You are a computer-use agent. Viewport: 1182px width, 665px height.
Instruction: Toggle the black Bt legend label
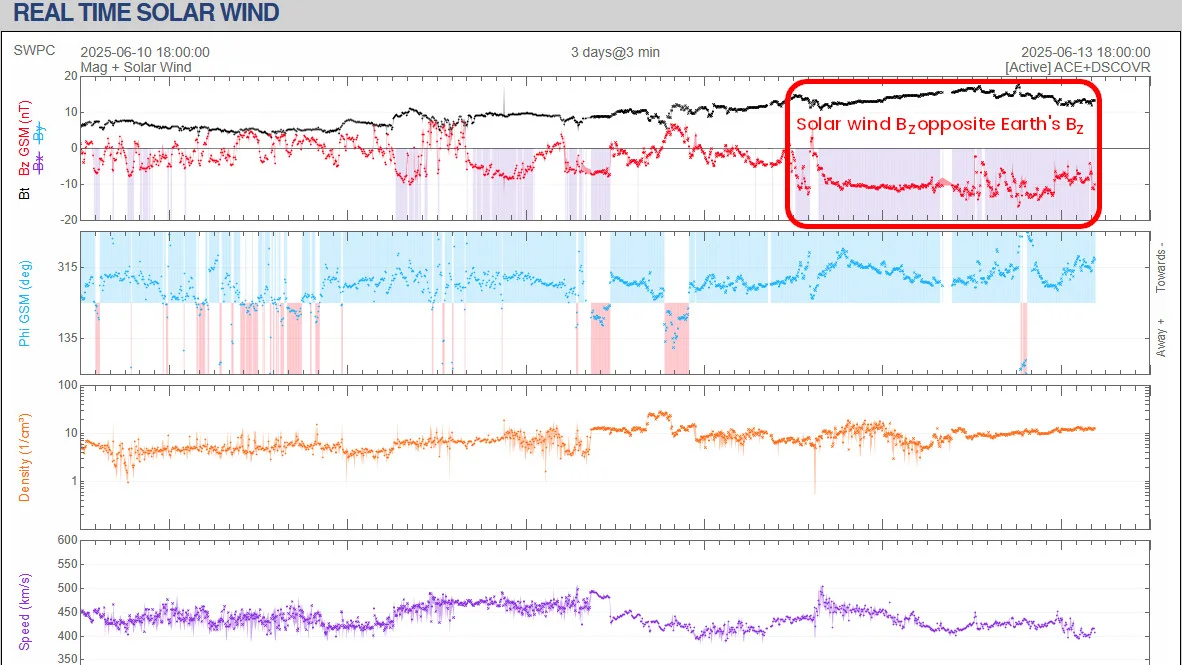click(x=24, y=193)
